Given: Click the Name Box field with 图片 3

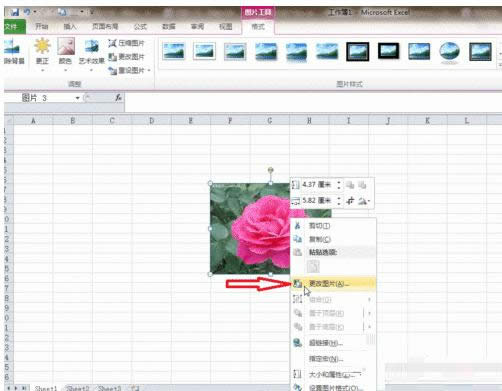Looking at the screenshot, I should click(x=40, y=98).
